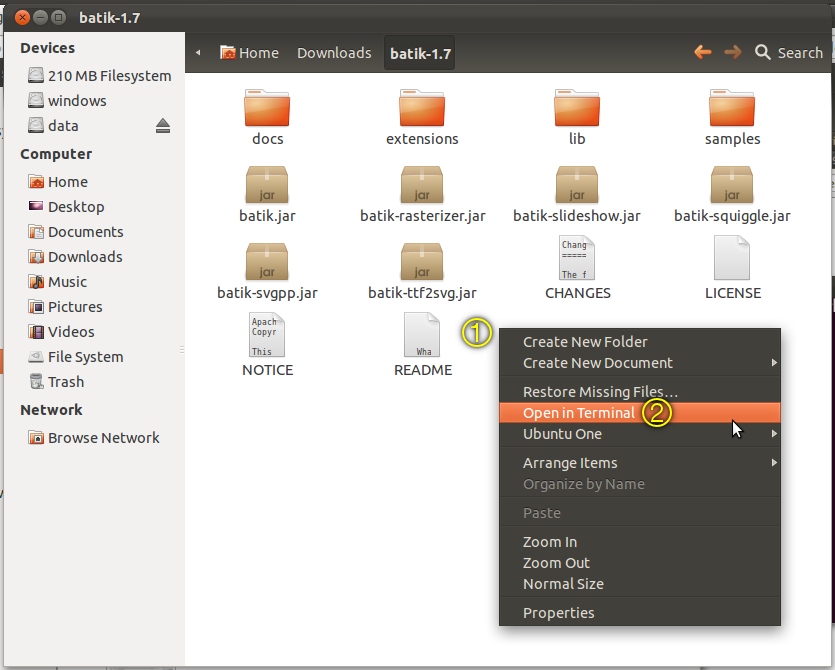Open the extensions folder icon

click(x=422, y=108)
